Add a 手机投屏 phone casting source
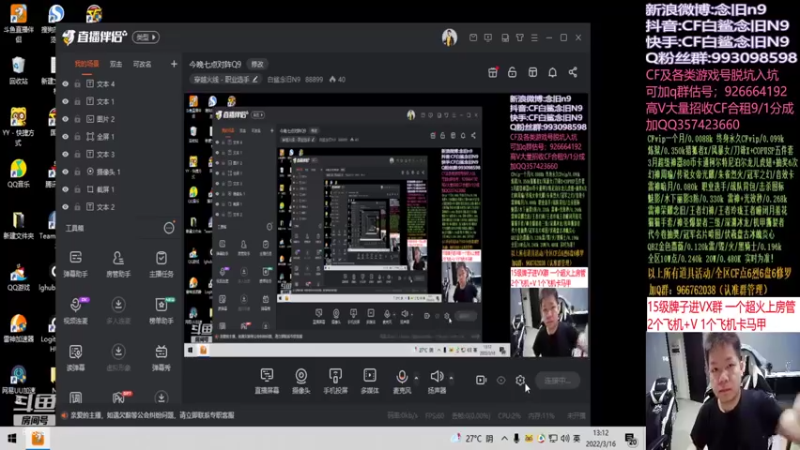 [335, 381]
